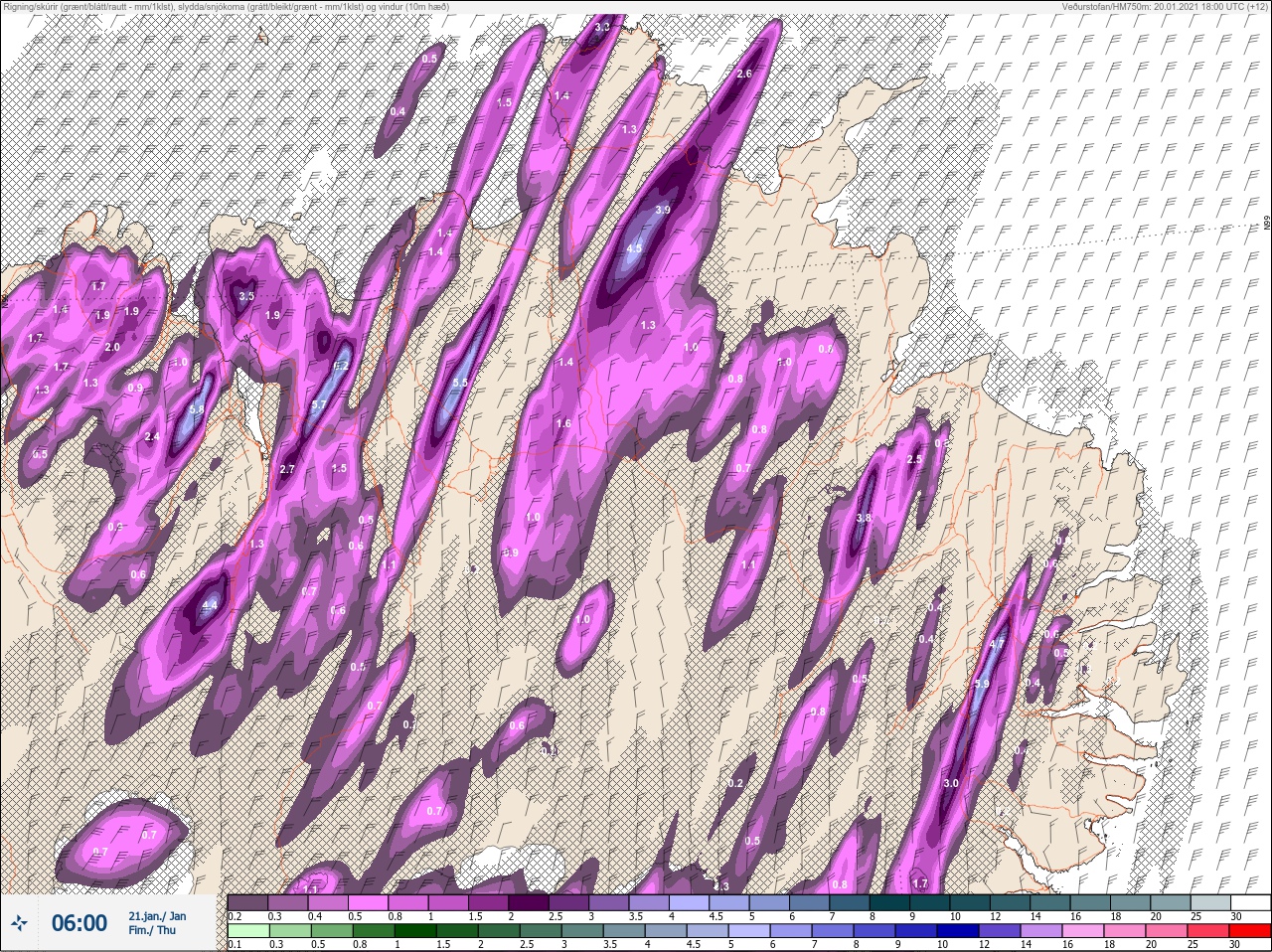Click the 4.4 precipitation value on the map

(210, 605)
